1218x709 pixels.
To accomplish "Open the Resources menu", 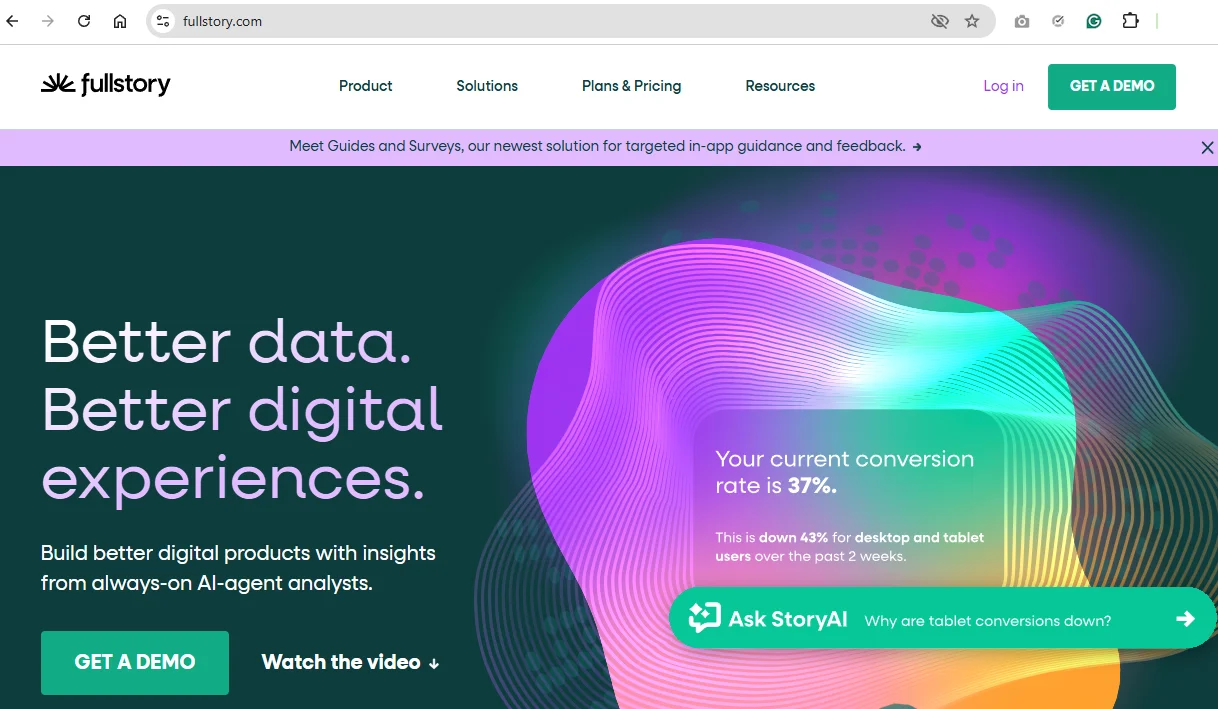I will [780, 86].
